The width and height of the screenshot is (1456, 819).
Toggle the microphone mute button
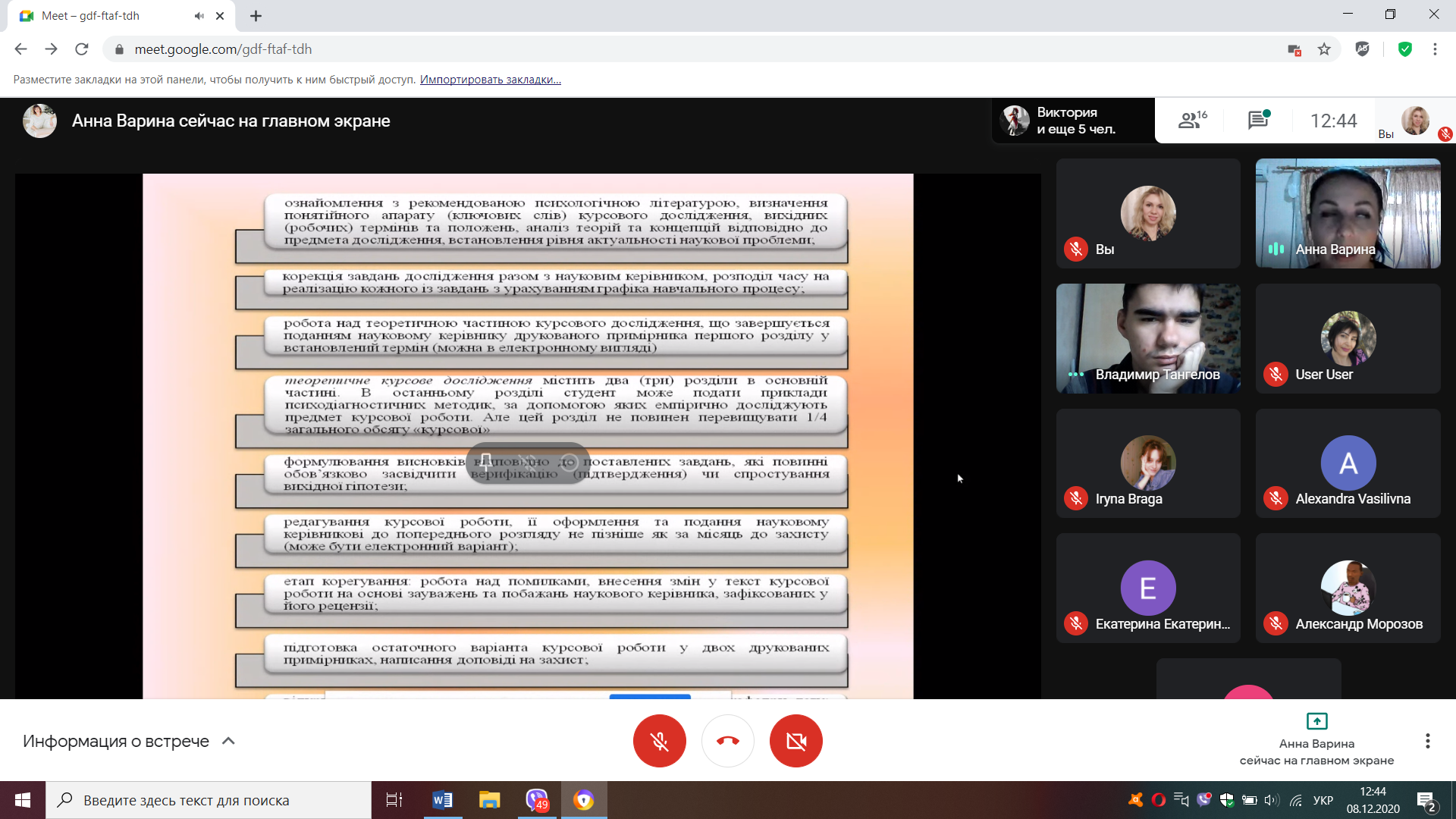tap(659, 741)
